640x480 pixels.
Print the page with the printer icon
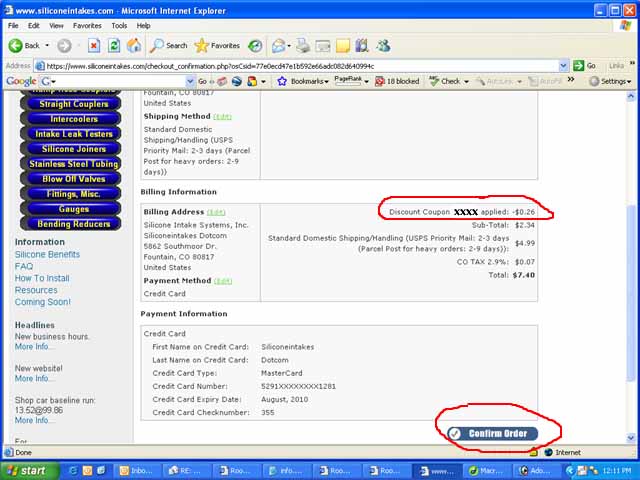click(x=303, y=45)
